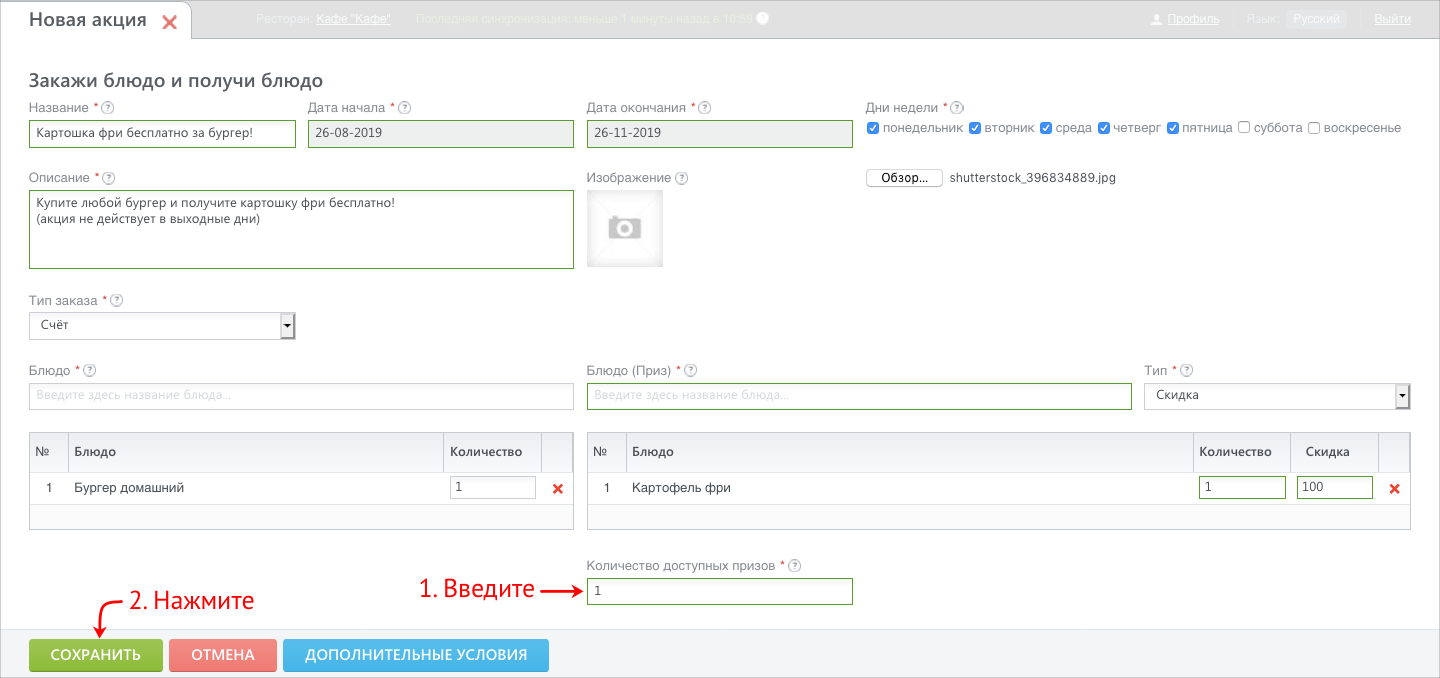Open help icon next to Дата окончания
The height and width of the screenshot is (678, 1440).
pyautogui.click(x=705, y=108)
